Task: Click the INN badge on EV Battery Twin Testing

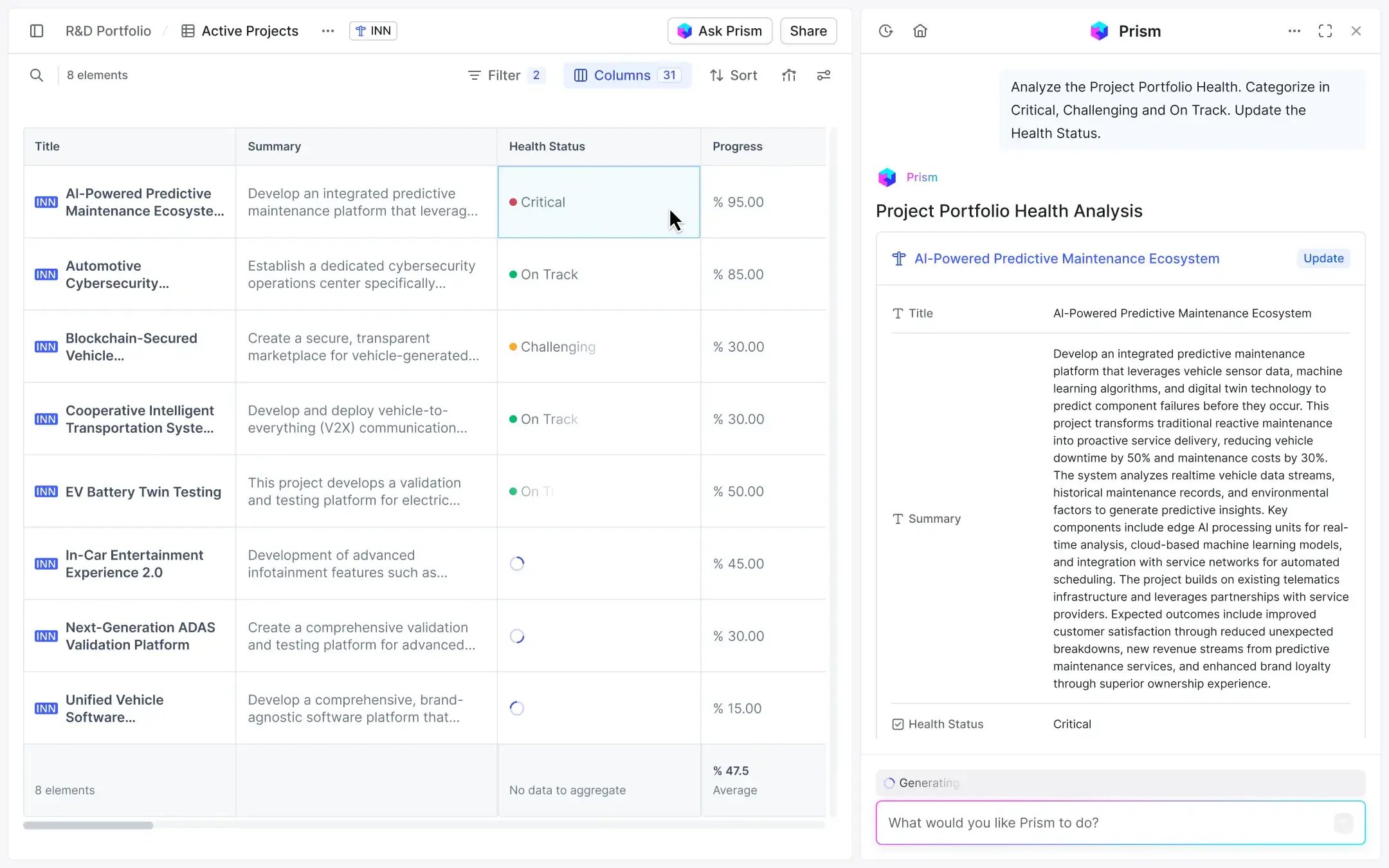Action: tap(46, 492)
